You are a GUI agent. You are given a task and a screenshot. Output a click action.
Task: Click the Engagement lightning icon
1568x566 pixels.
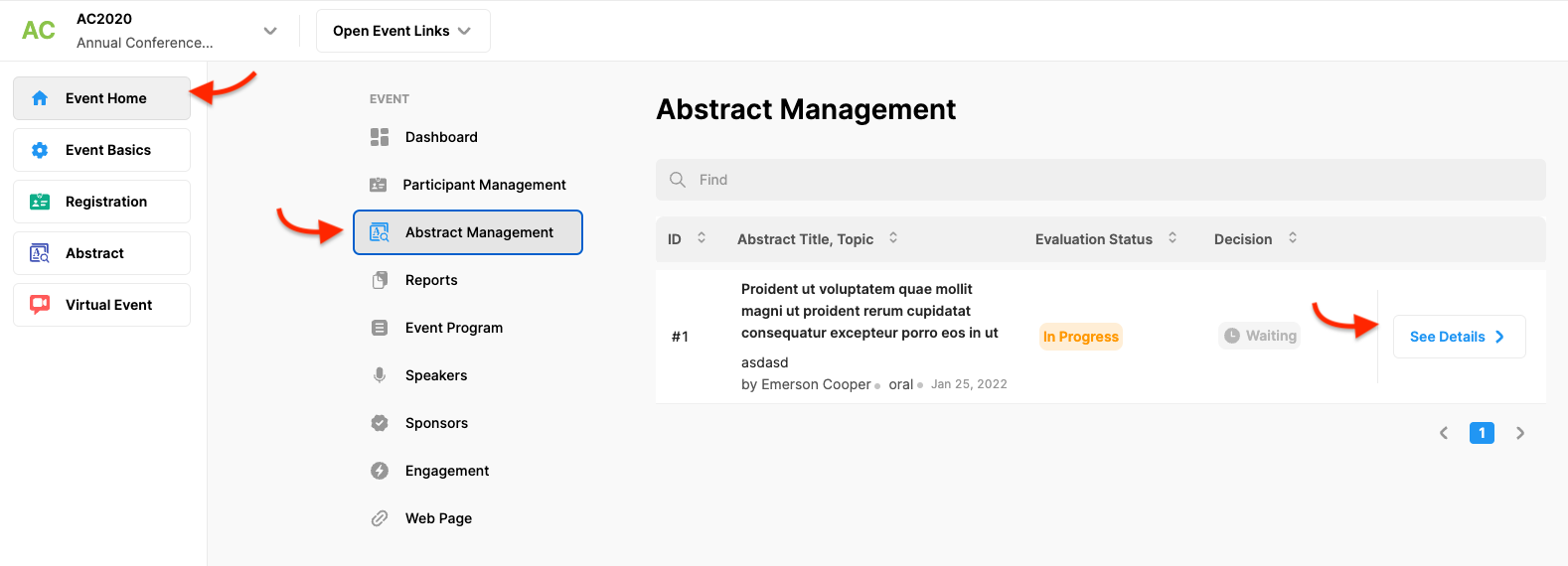(380, 471)
